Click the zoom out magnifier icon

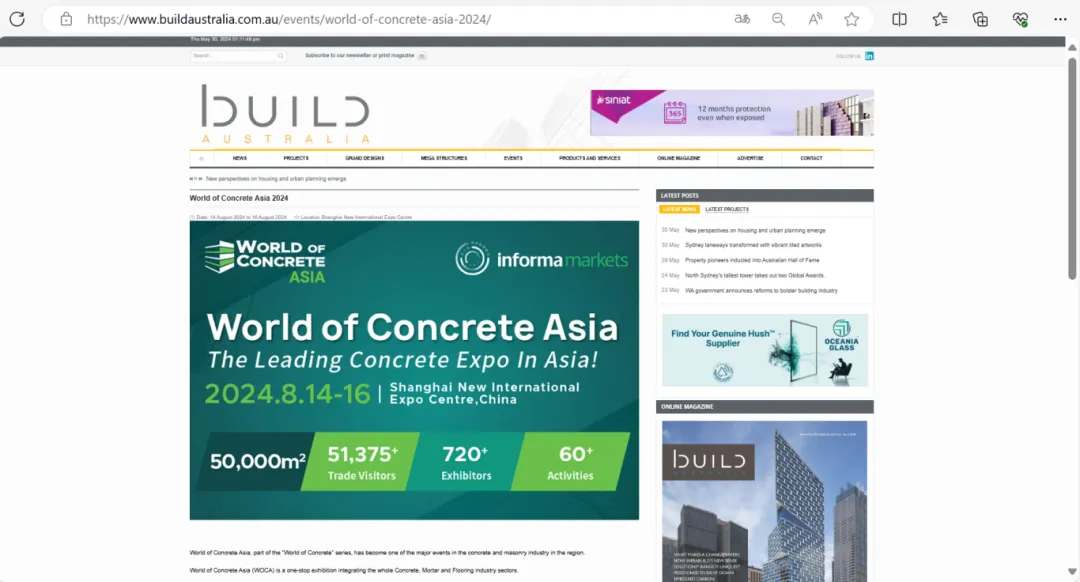[x=778, y=19]
